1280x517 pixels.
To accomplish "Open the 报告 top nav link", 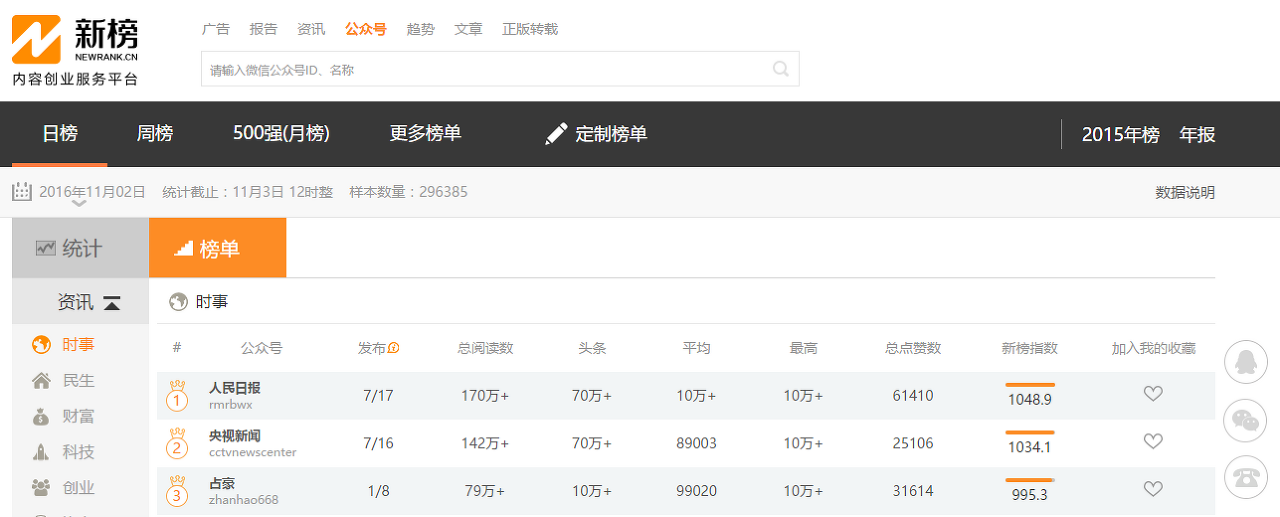I will (x=264, y=29).
